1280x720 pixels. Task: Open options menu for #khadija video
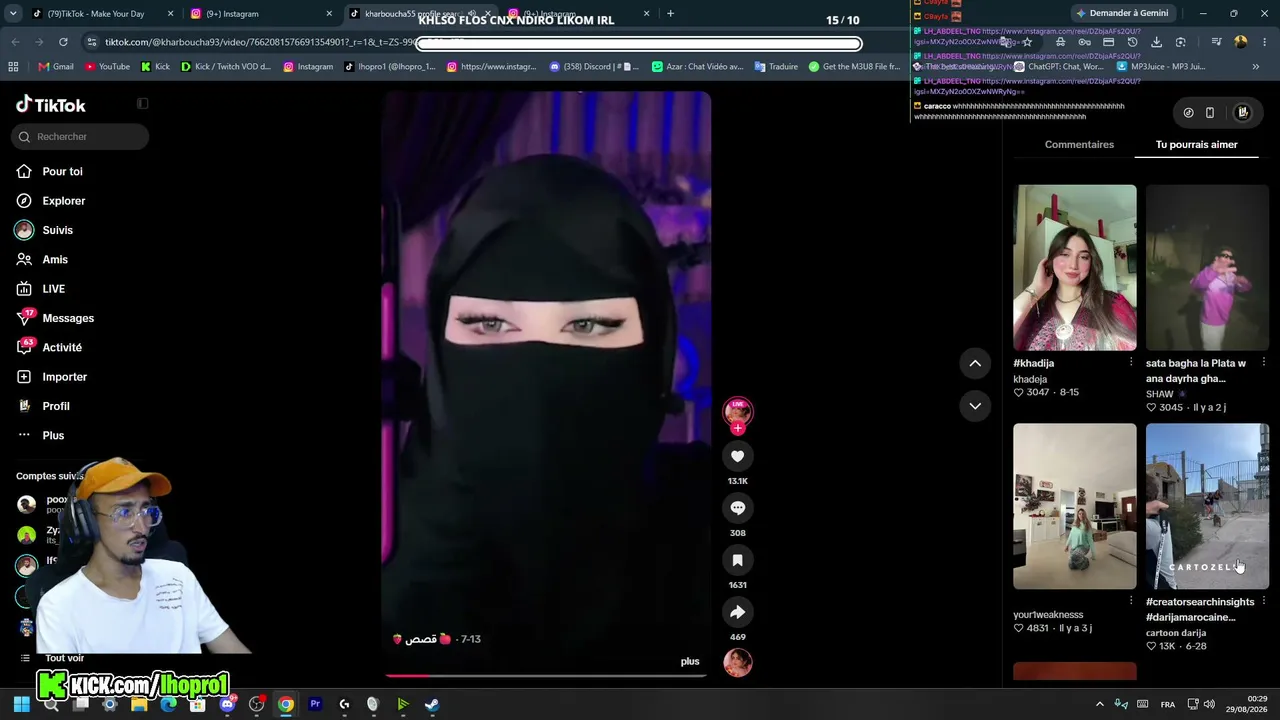pos(1131,362)
